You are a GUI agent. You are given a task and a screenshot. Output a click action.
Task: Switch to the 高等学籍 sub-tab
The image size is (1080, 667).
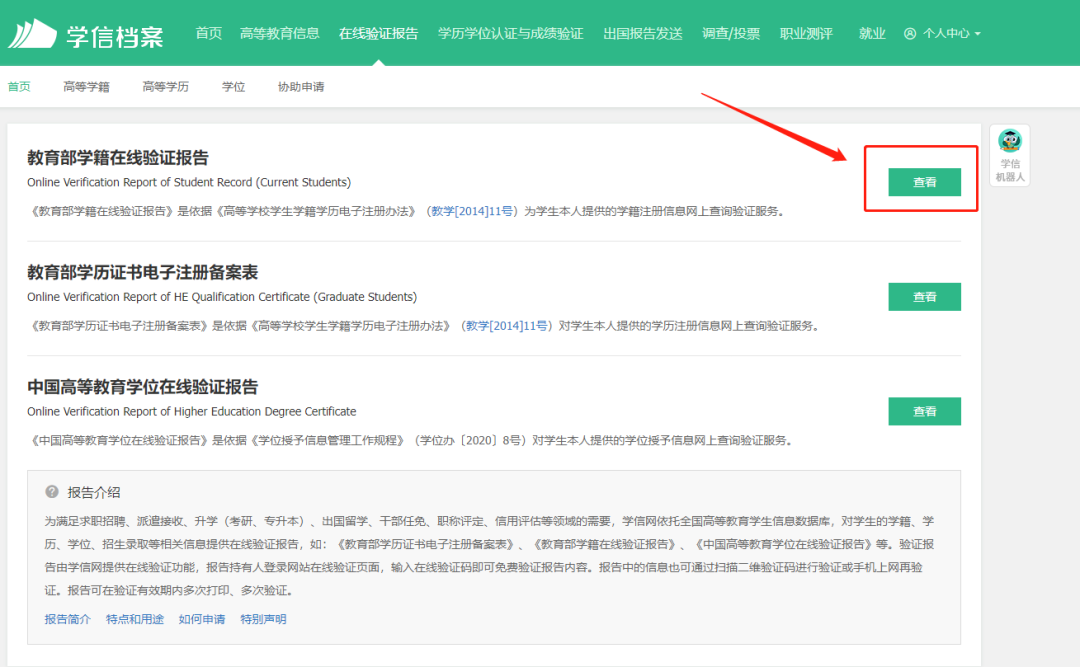tap(86, 87)
